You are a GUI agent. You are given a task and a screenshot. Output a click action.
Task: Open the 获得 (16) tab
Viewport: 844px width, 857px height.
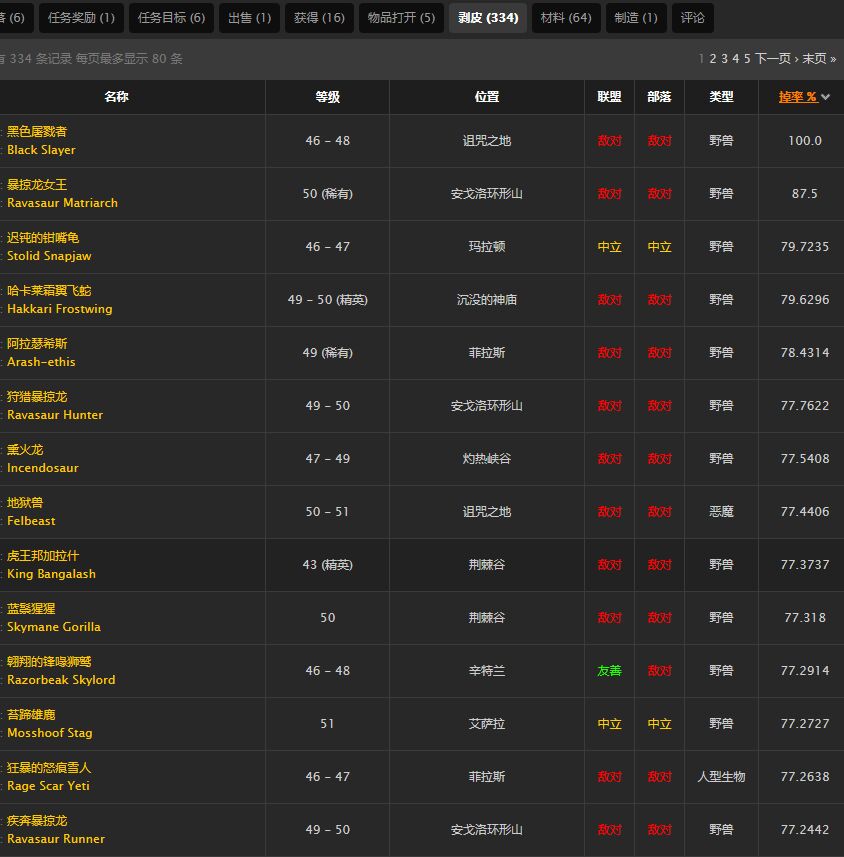[x=319, y=18]
